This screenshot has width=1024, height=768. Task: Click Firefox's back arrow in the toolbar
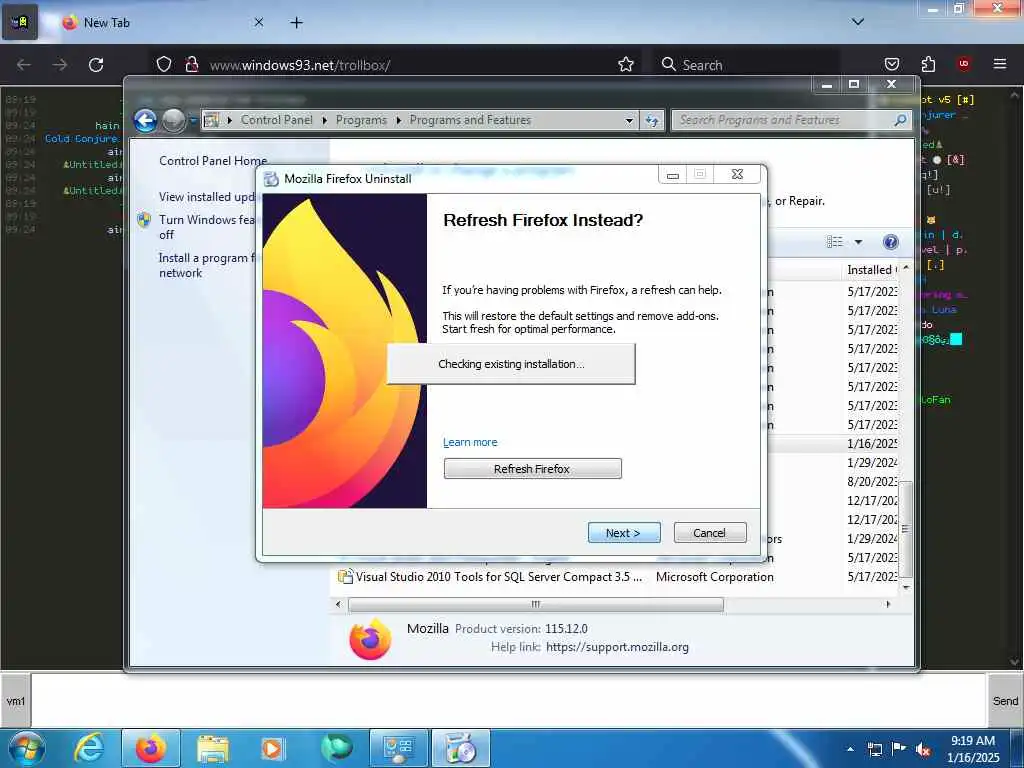24,65
